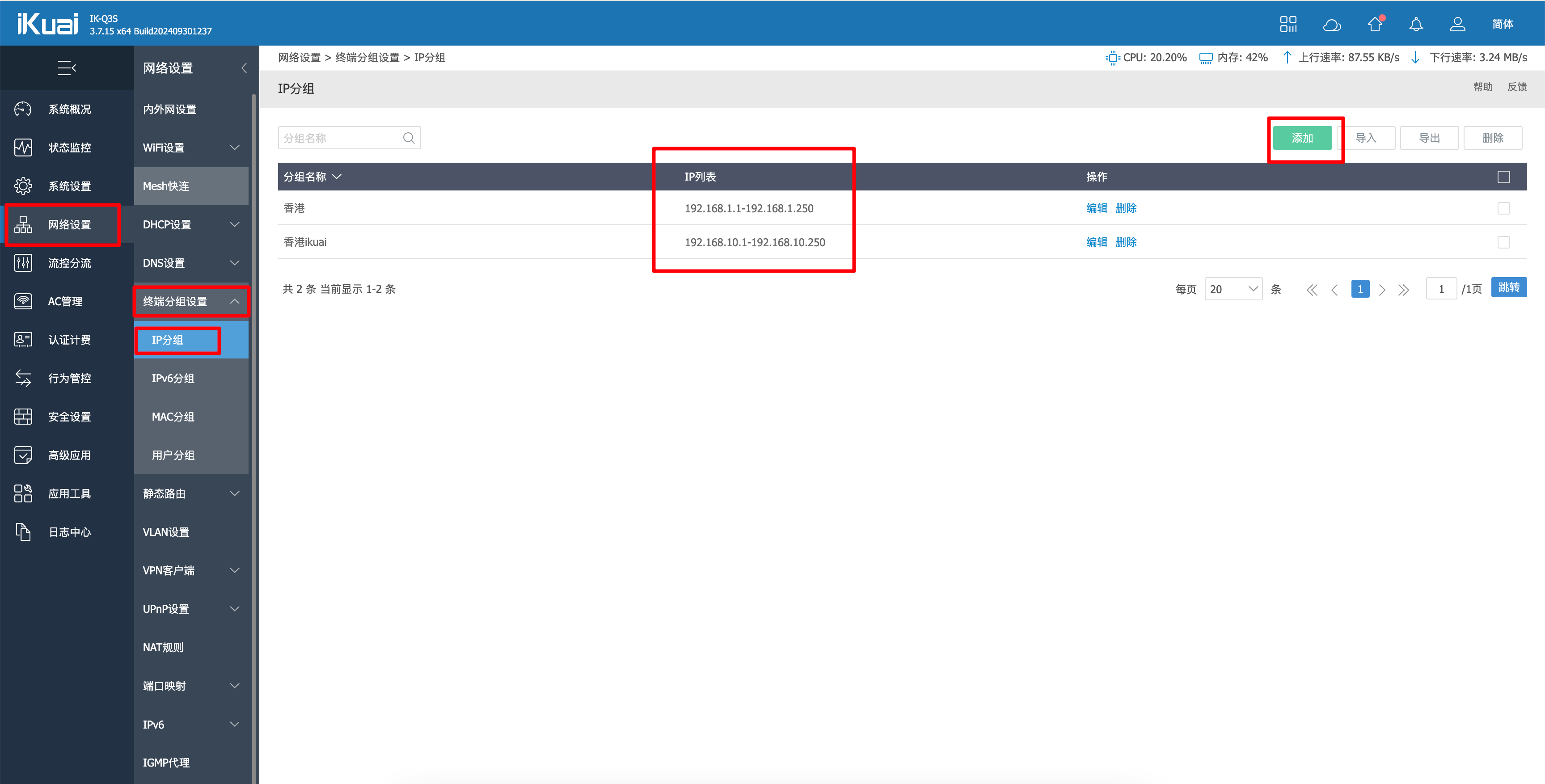
Task: Collapse sidebar with hamburger menu icon
Action: [66, 68]
